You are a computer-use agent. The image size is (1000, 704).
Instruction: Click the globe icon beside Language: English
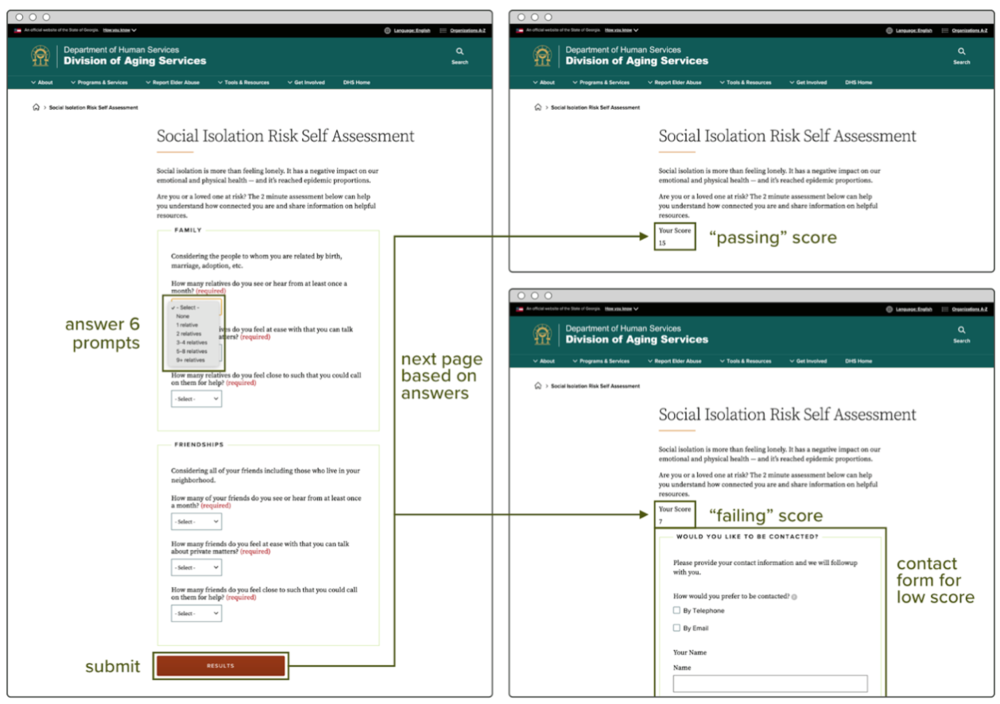pos(388,30)
